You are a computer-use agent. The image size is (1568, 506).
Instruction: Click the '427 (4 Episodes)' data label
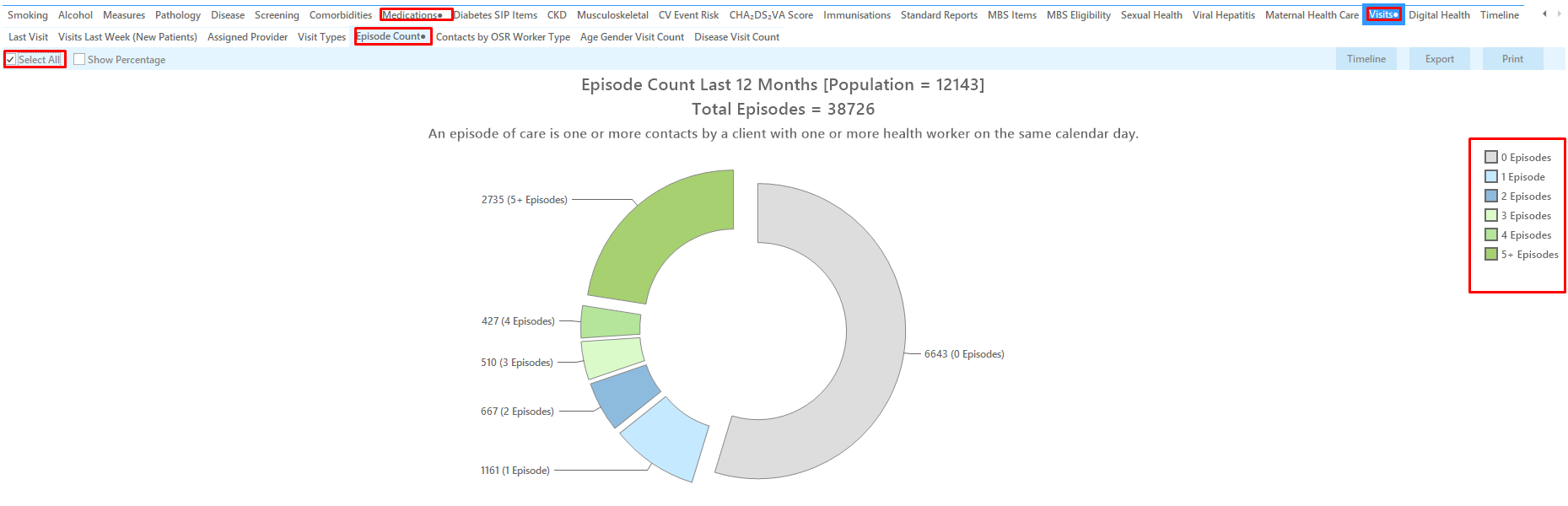pos(518,321)
